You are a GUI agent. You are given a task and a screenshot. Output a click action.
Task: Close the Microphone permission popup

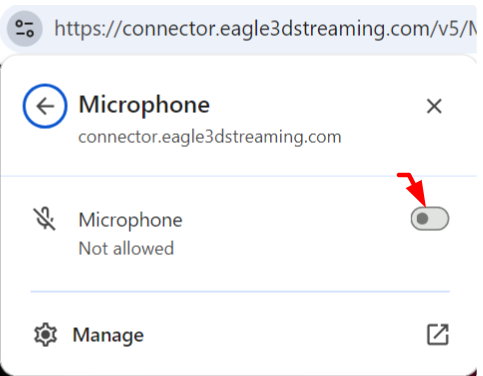[x=434, y=106]
